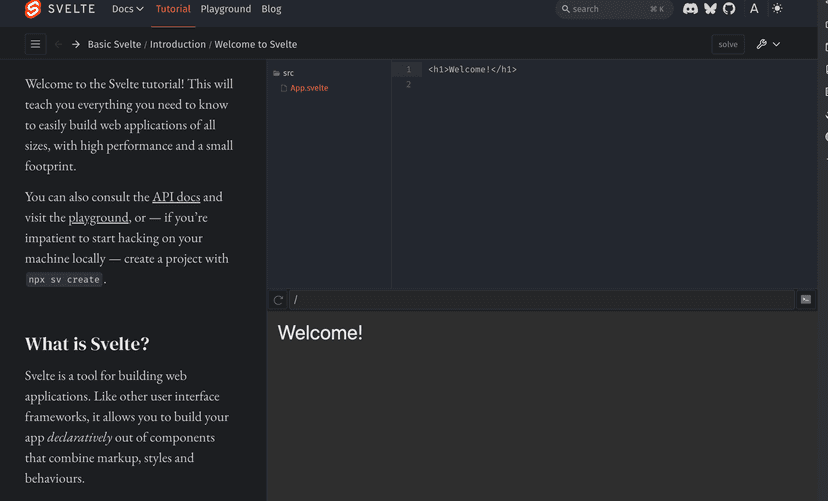
Task: Expand the Docs dropdown menu
Action: point(127,9)
